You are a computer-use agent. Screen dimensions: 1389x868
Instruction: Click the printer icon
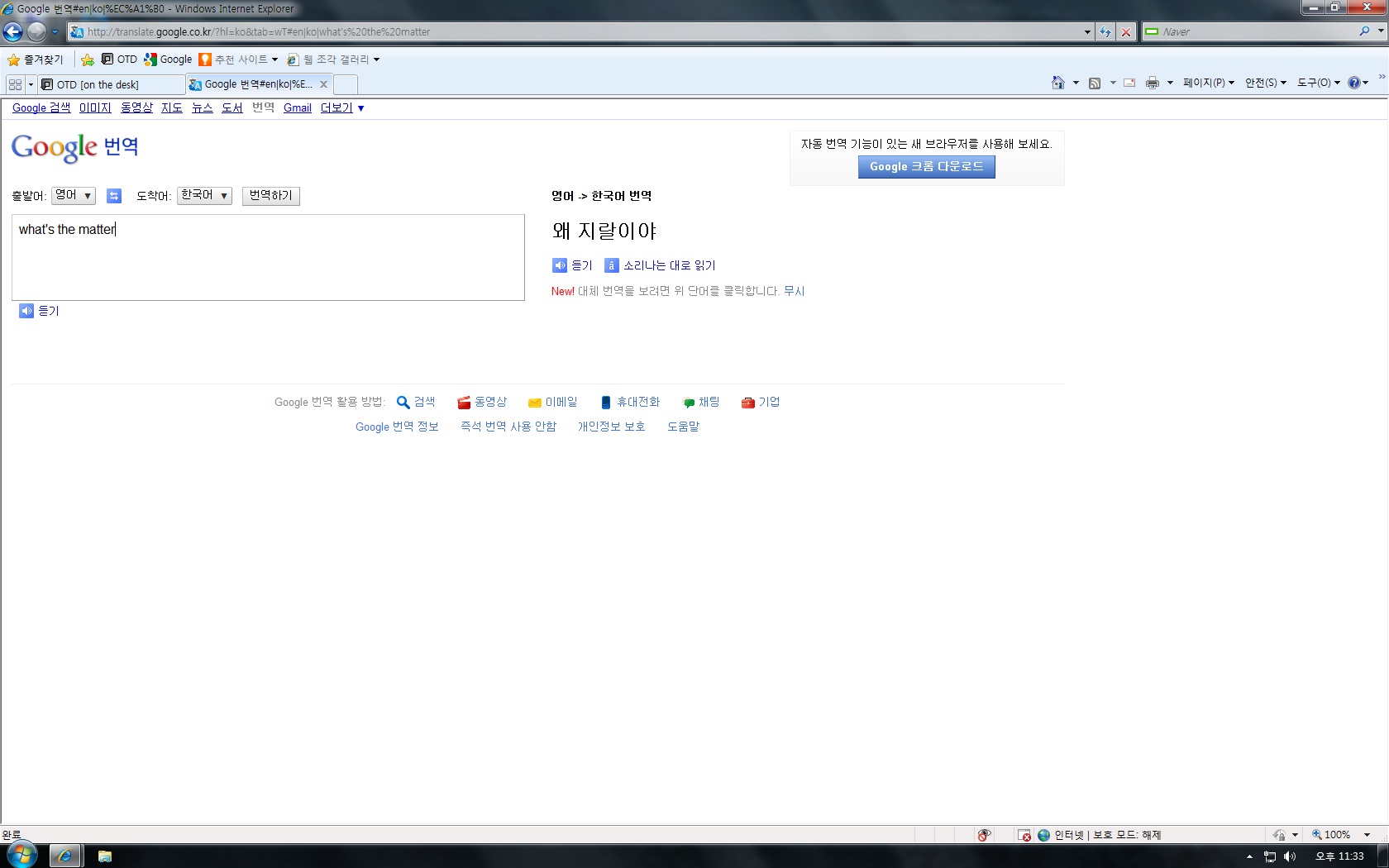[1152, 83]
